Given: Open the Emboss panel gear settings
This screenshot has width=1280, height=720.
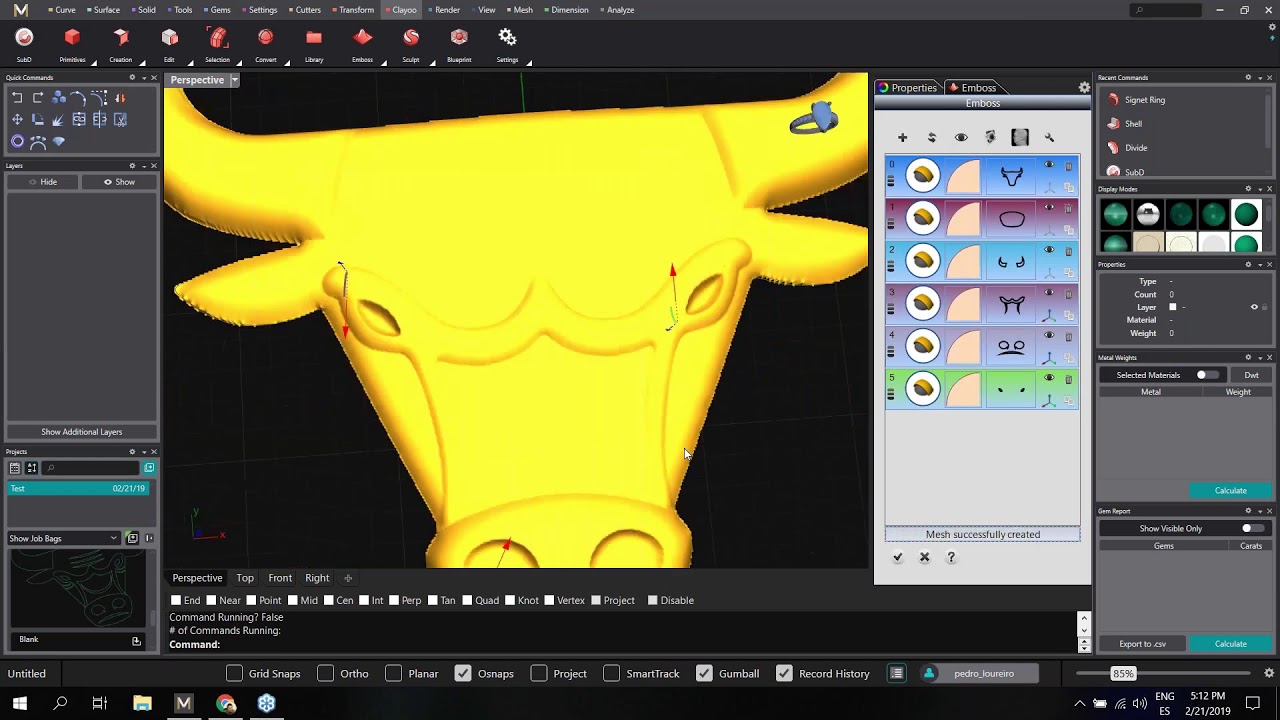Looking at the screenshot, I should [1084, 88].
